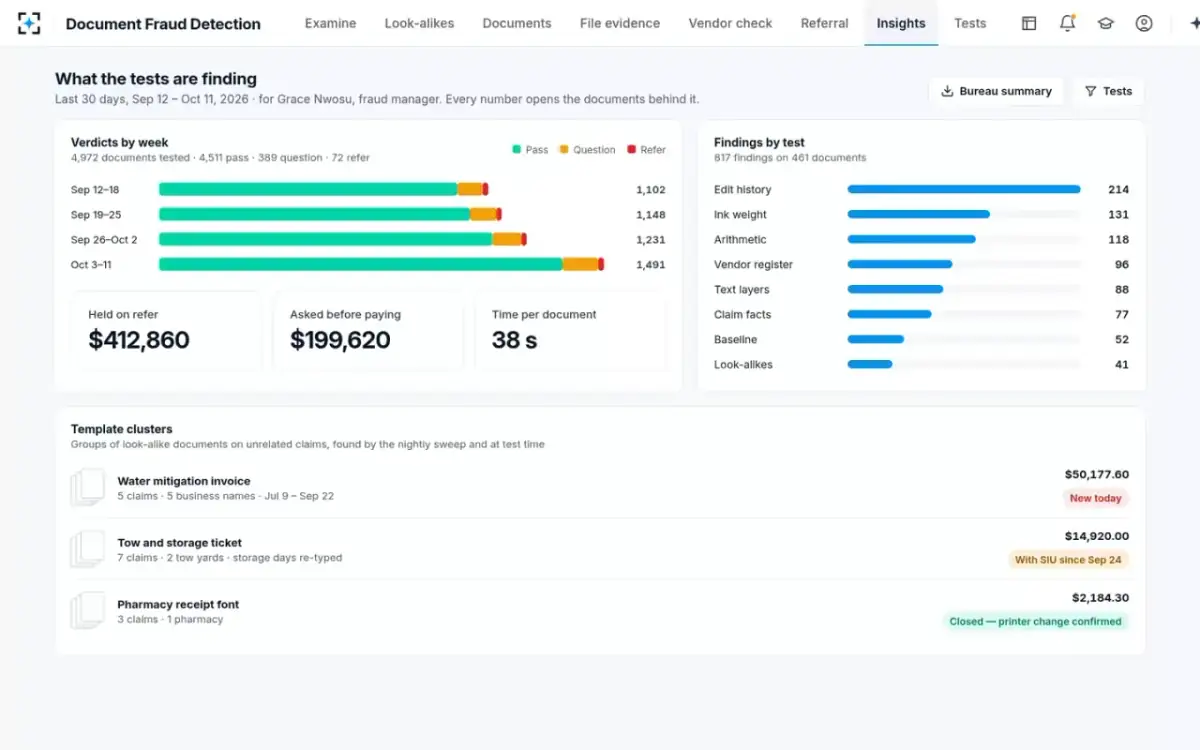
Task: Toggle the Question legend item
Action: pos(587,150)
